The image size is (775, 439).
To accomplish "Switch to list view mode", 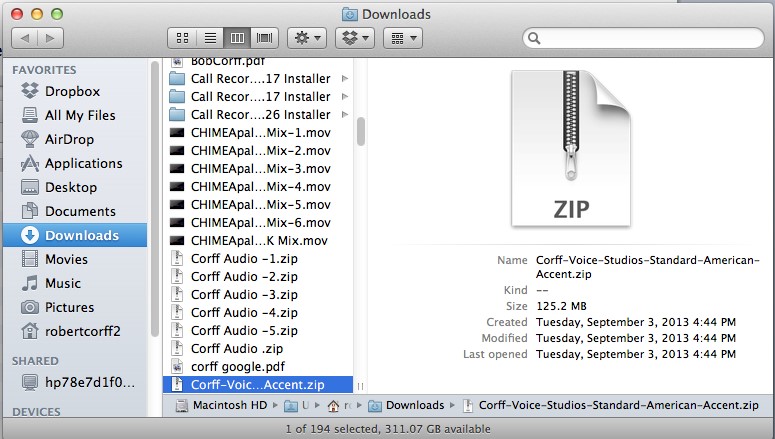I will point(210,38).
